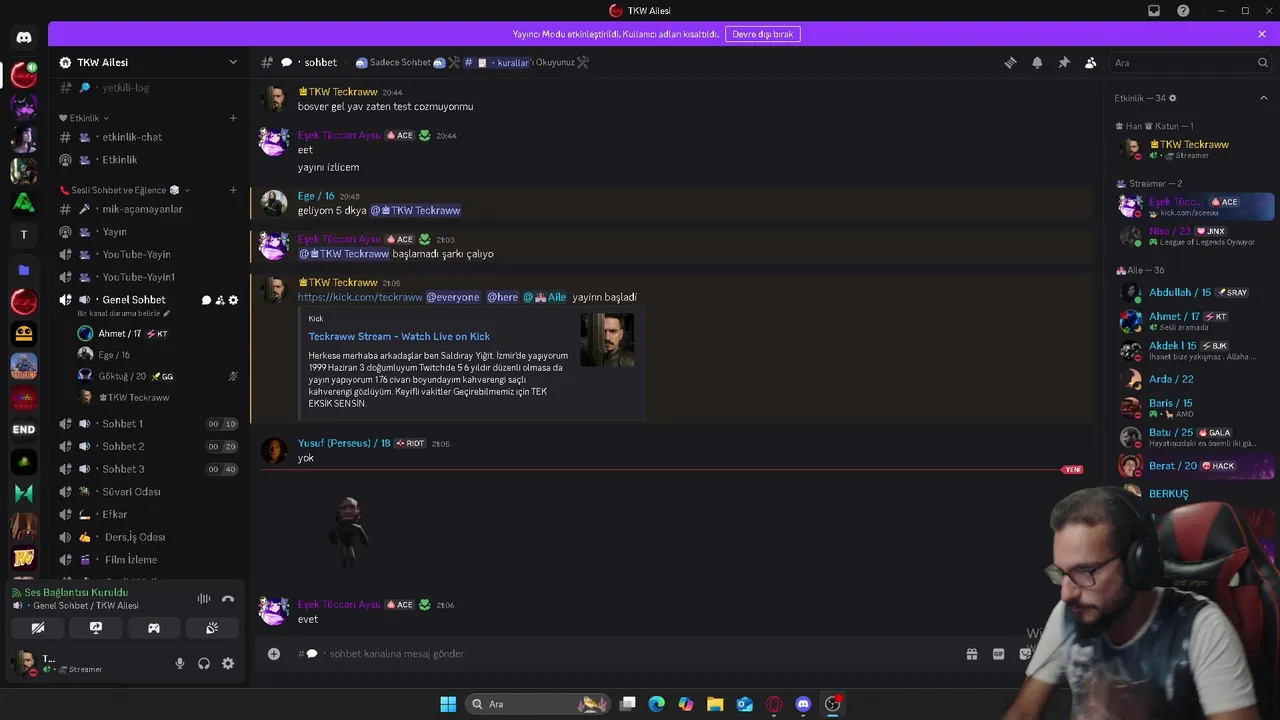Send a gift via gift icon
Viewport: 1280px width, 720px height.
coord(971,654)
